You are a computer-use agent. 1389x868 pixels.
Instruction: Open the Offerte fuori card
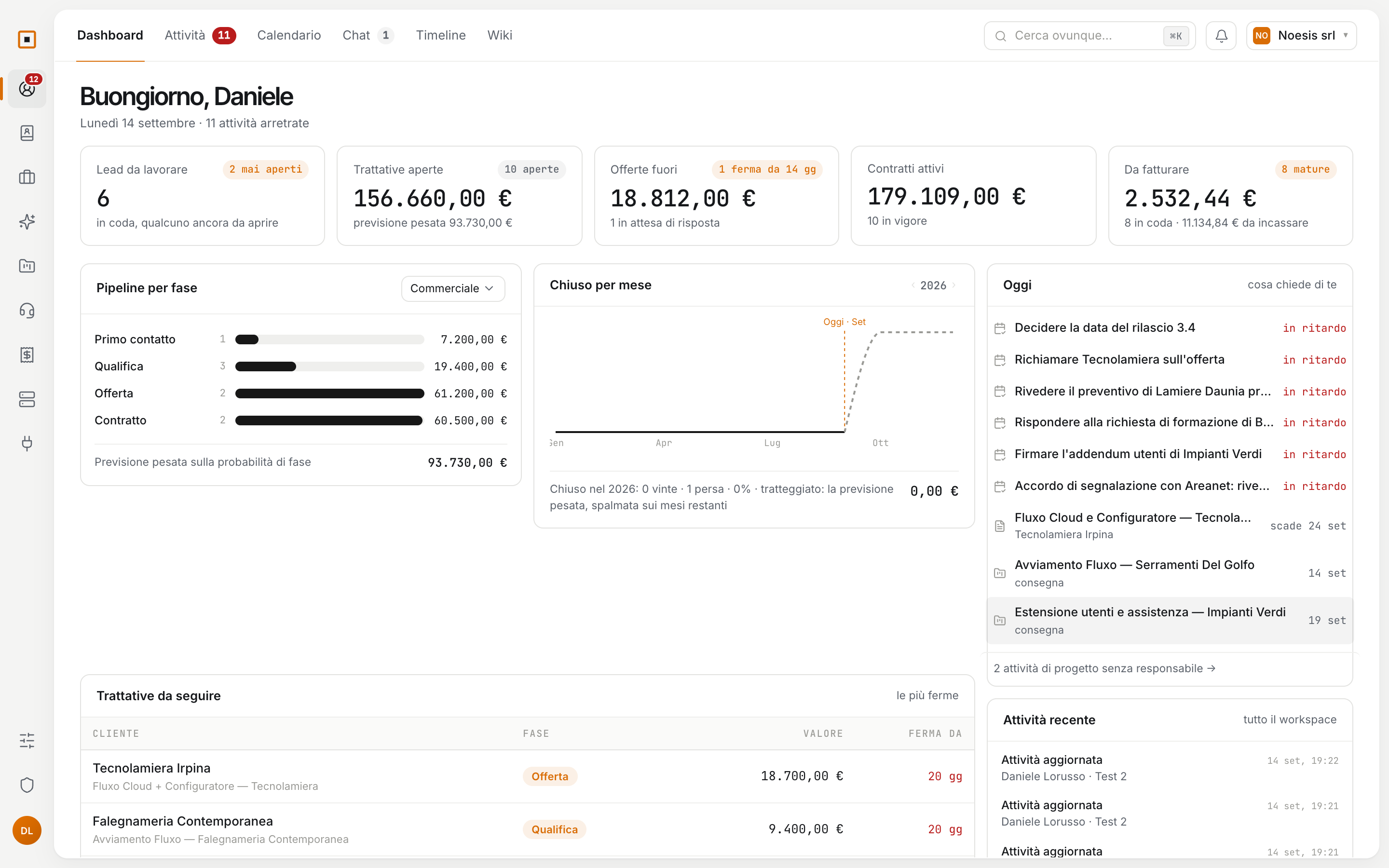716,196
